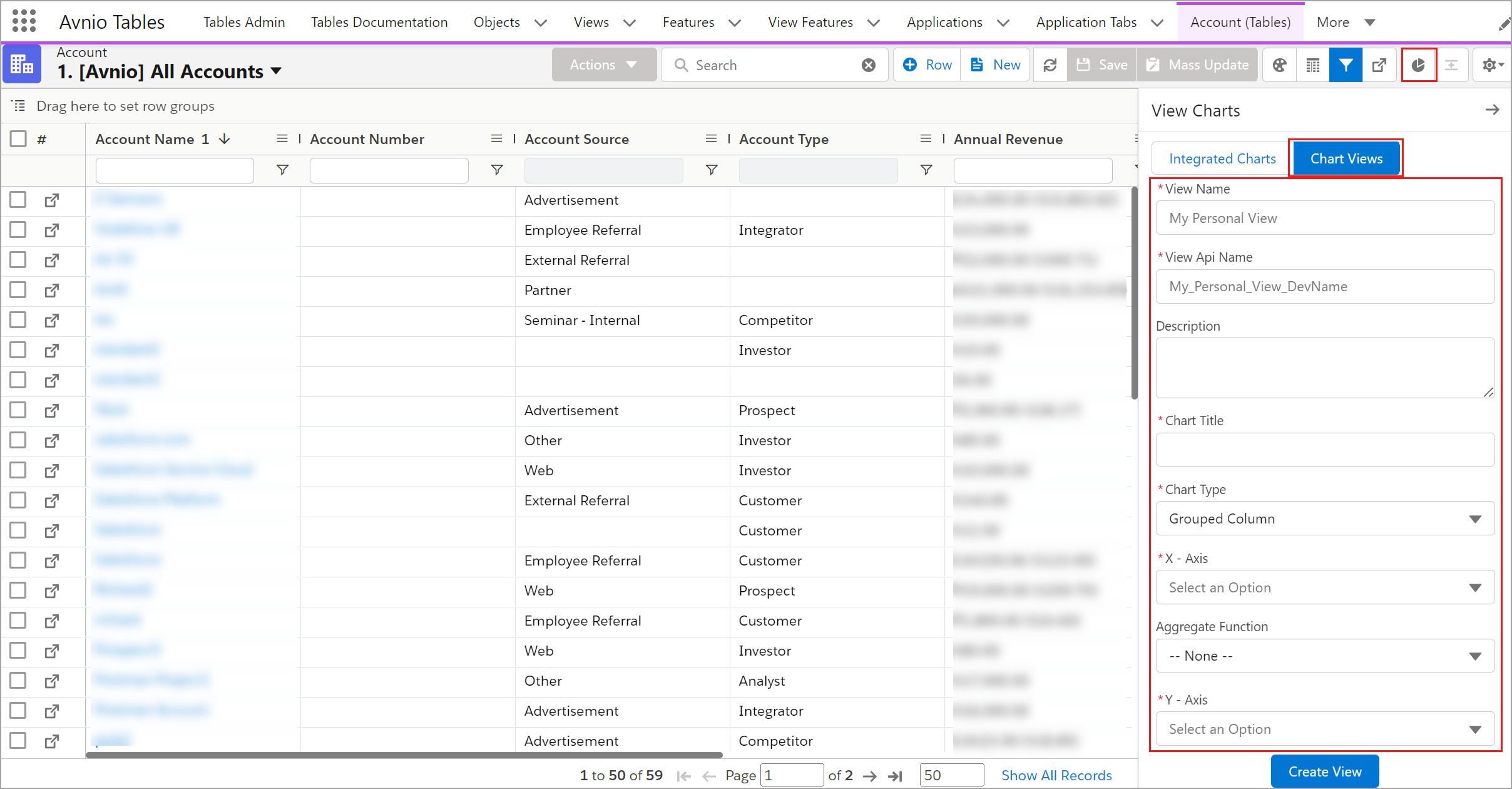Open the Tables Documentation nav tab
Image resolution: width=1512 pixels, height=789 pixels.
coord(379,23)
